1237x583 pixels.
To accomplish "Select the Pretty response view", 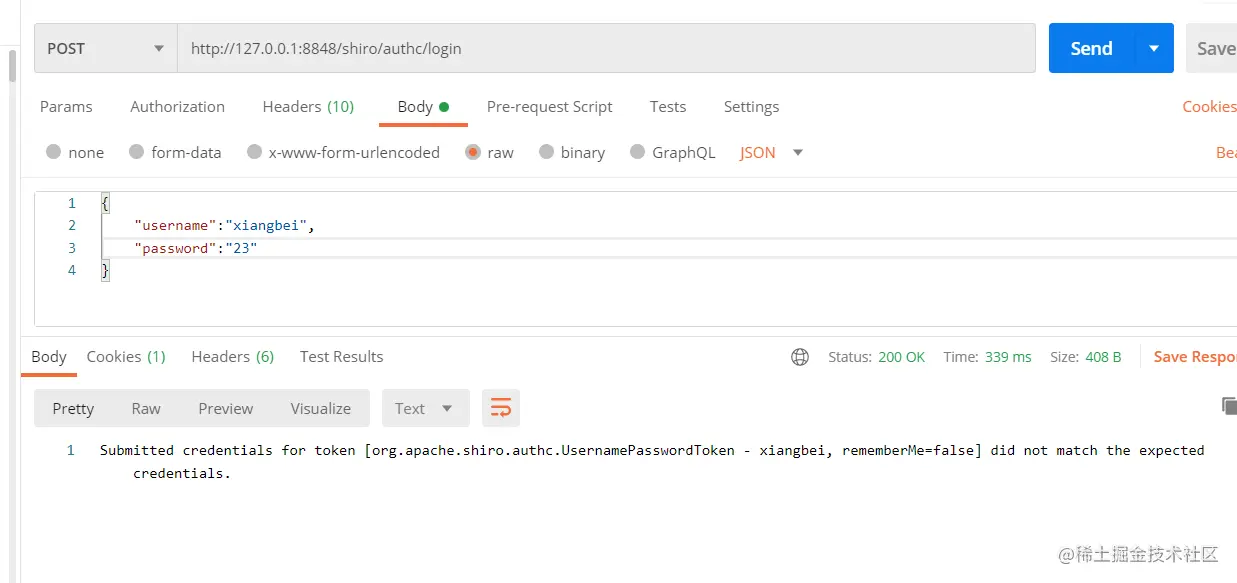I will point(73,408).
